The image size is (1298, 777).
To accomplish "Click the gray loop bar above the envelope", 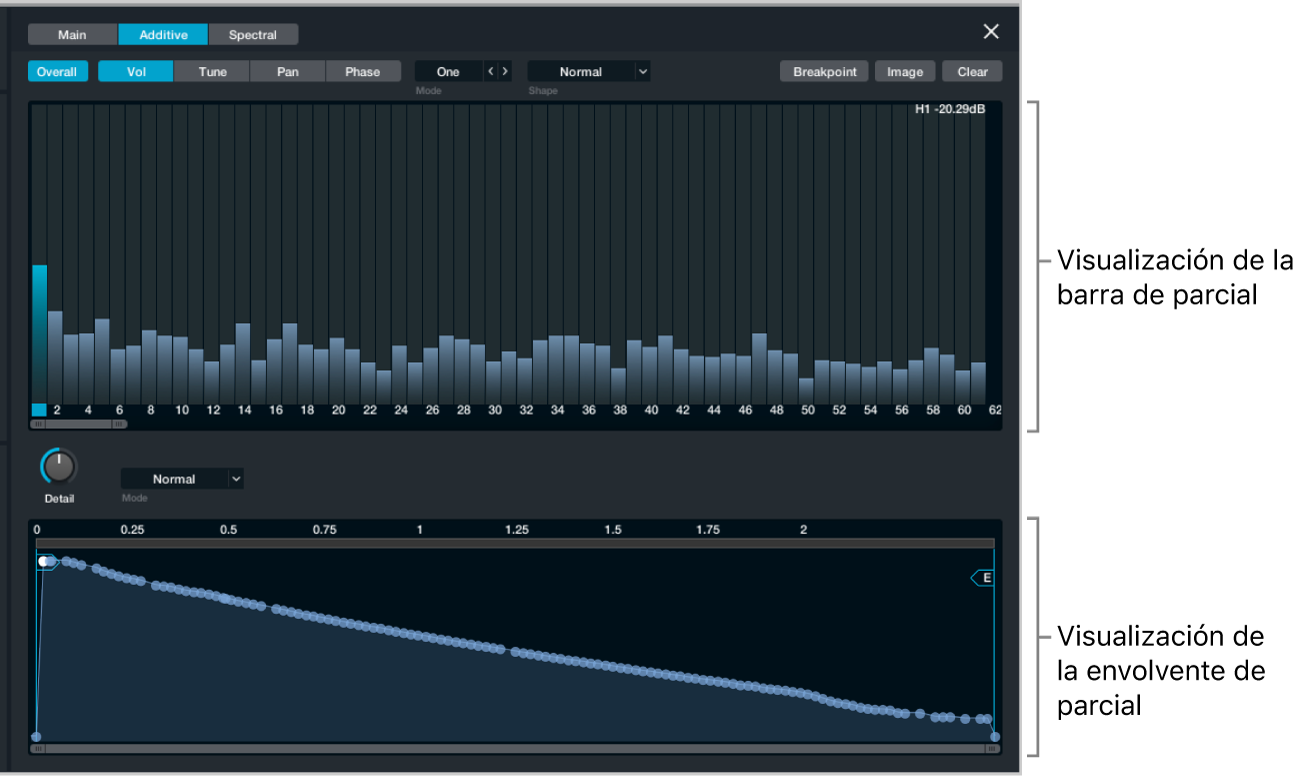I will pyautogui.click(x=516, y=543).
